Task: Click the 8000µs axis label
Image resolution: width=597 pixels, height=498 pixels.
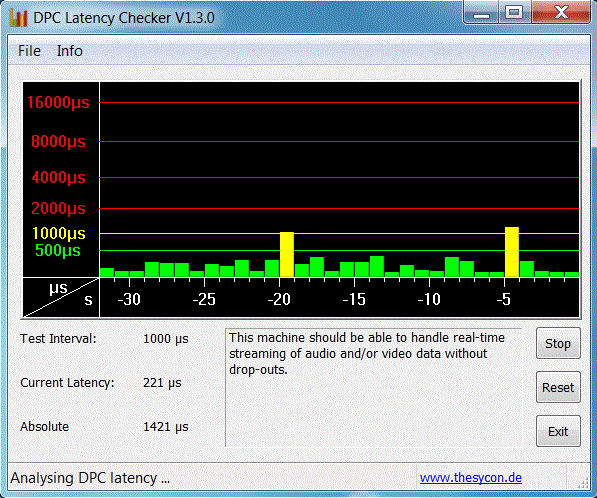Action: pyautogui.click(x=58, y=141)
